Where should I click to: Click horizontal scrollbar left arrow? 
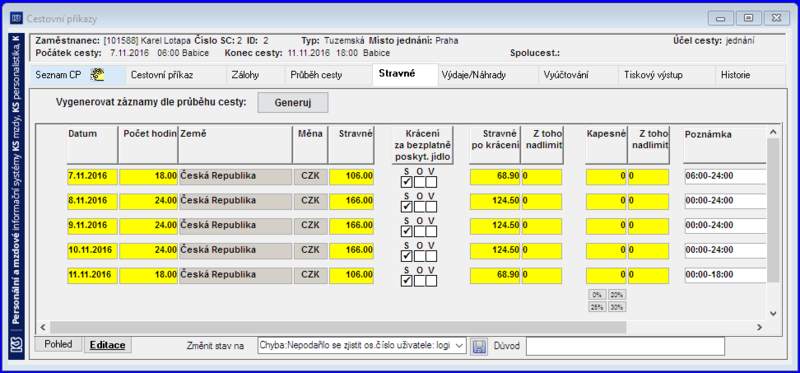(43, 327)
